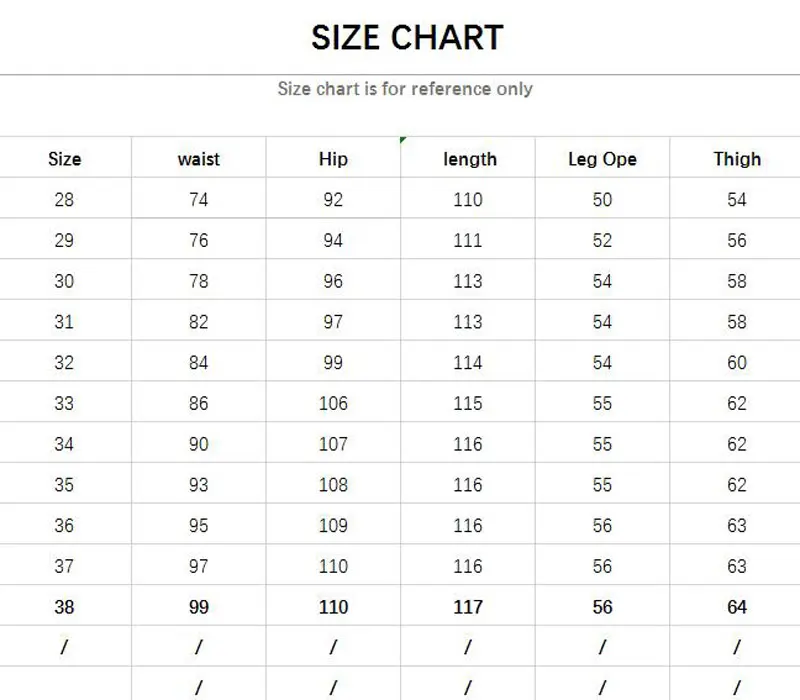Click waist value 90 in size 34 row
Screen dimensions: 800x700
click(198, 444)
